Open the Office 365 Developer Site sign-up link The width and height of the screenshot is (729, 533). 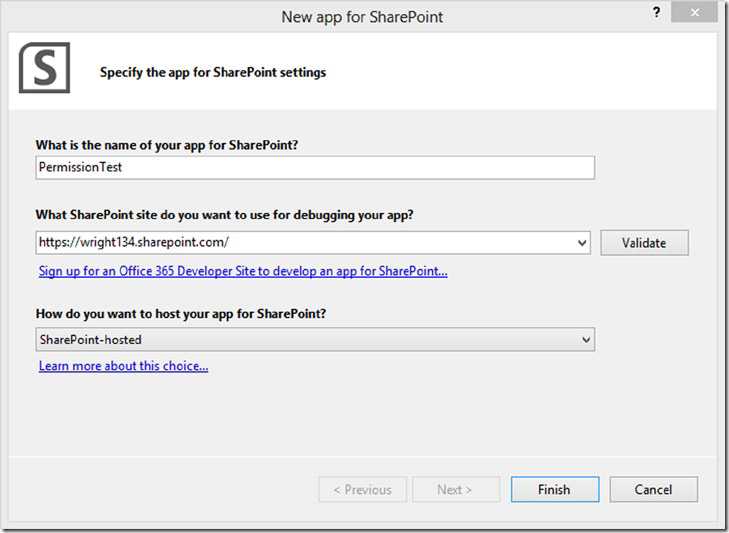[x=242, y=271]
